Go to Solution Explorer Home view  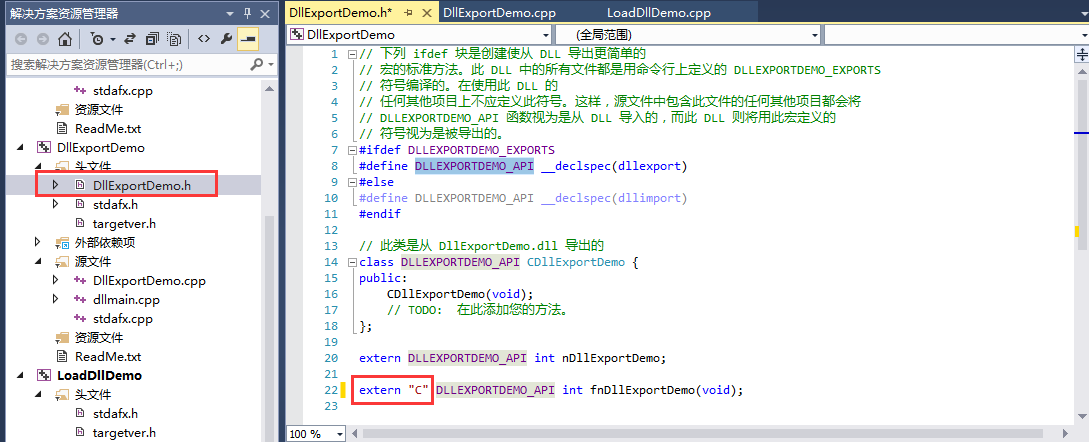click(x=65, y=39)
